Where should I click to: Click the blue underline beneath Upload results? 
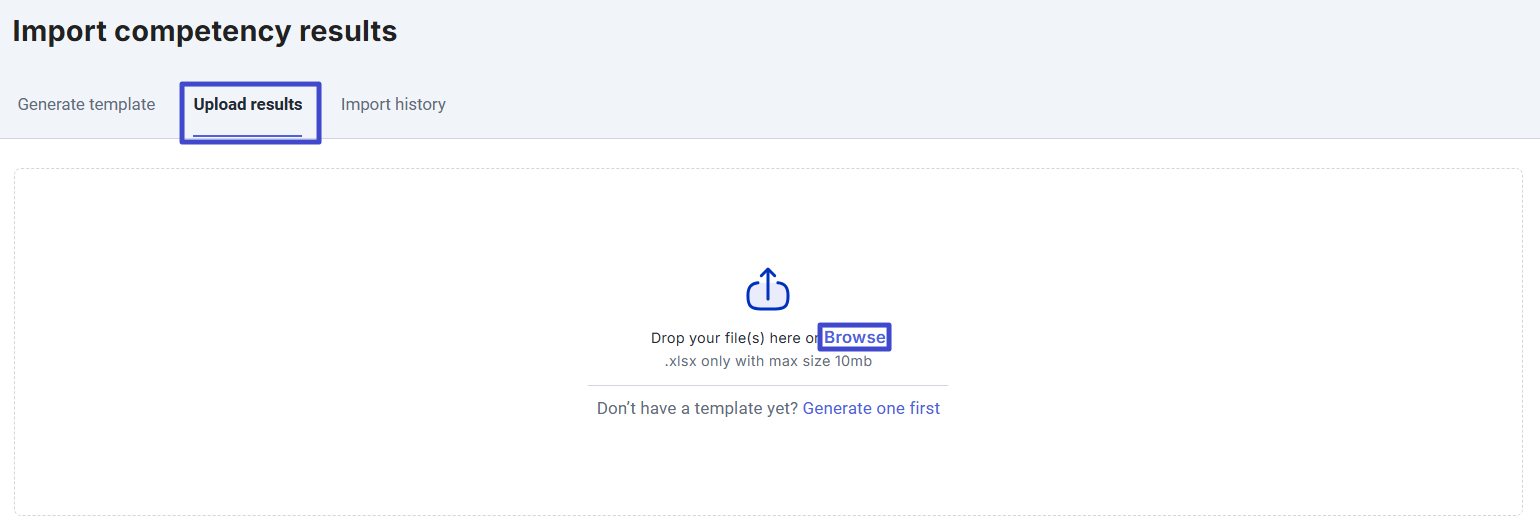click(x=248, y=135)
